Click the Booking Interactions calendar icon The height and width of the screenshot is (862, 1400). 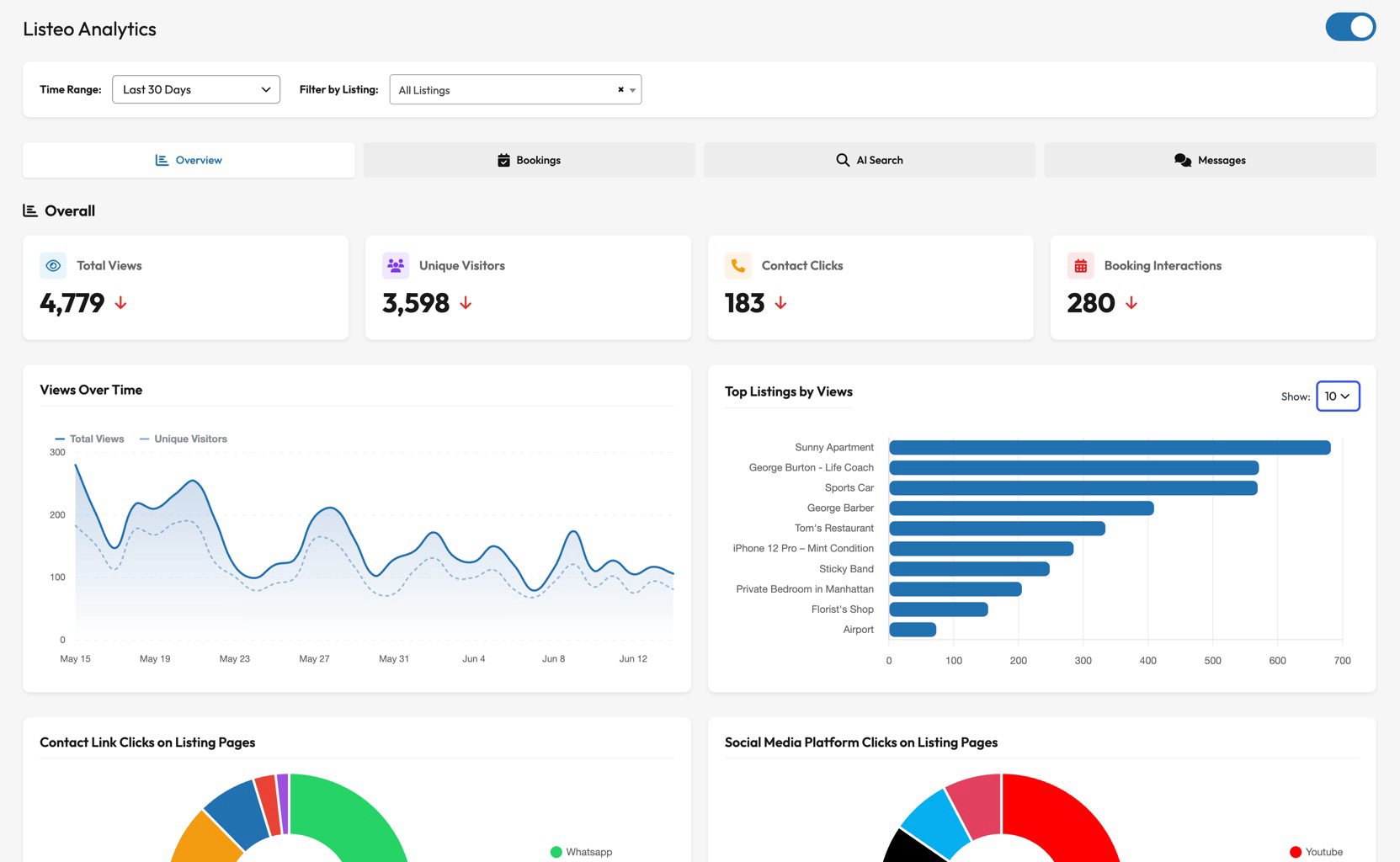[1081, 265]
